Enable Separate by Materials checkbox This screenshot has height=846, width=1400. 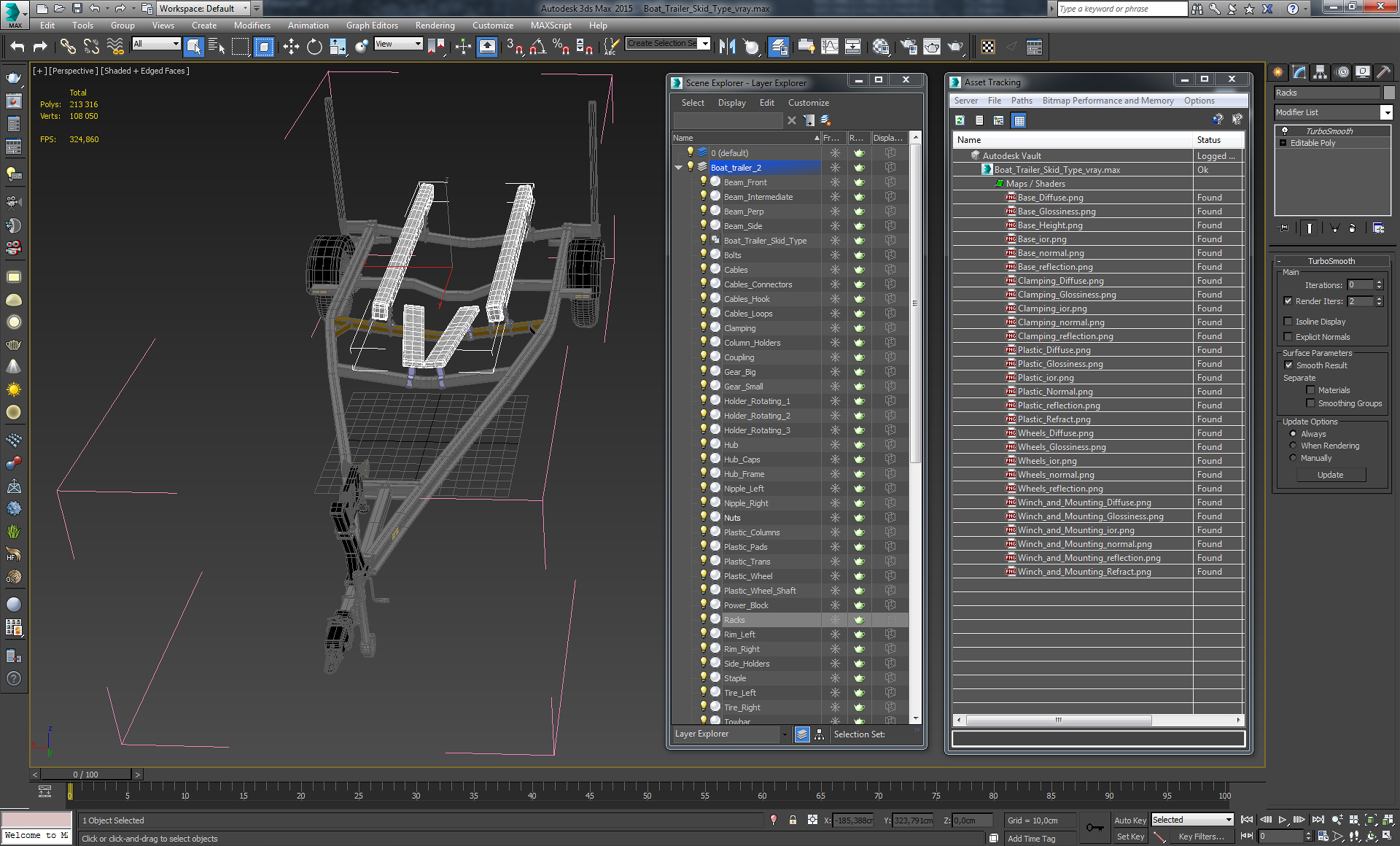1310,389
